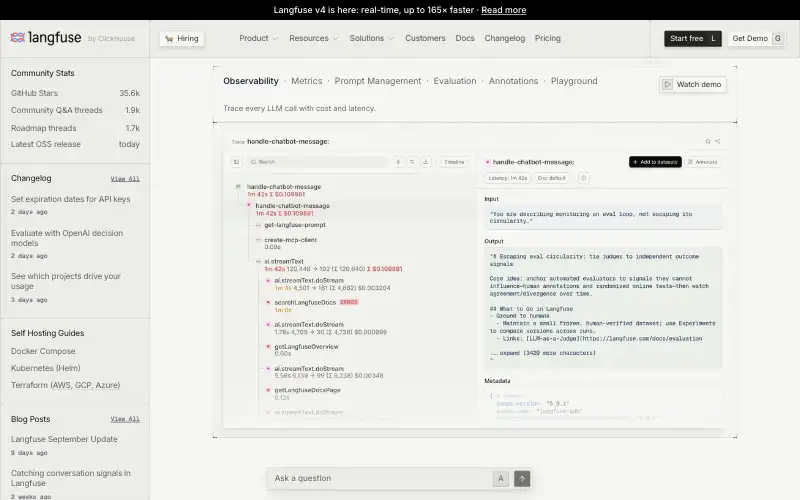The height and width of the screenshot is (500, 800).
Task: Open the Pricing page
Action: point(547,38)
